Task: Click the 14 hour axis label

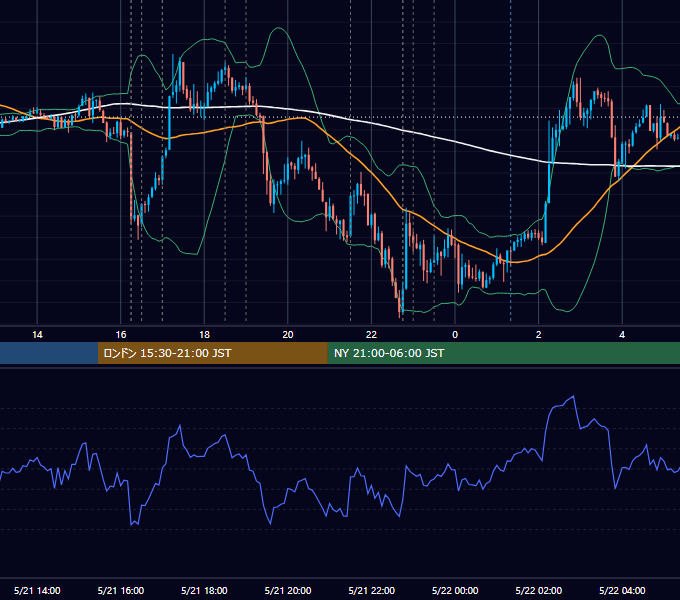Action: pos(37,335)
